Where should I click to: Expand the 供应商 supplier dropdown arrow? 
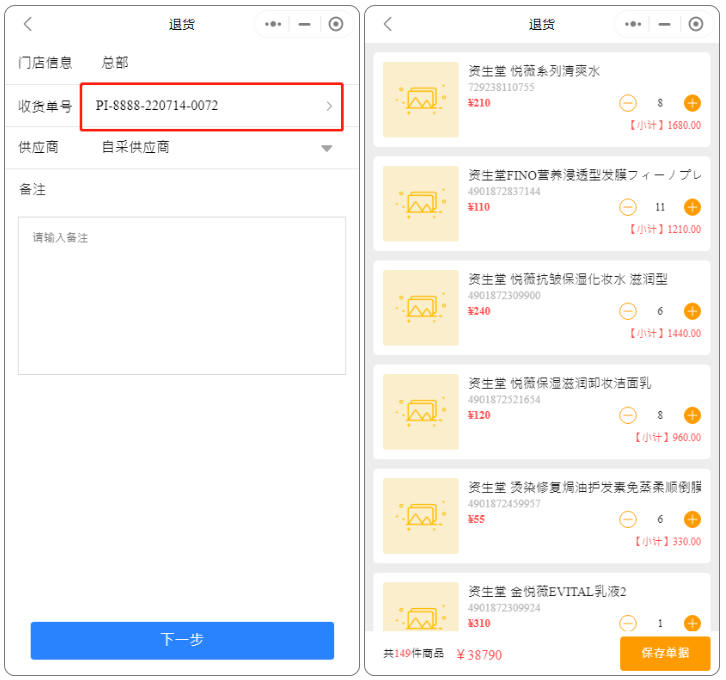coord(326,148)
